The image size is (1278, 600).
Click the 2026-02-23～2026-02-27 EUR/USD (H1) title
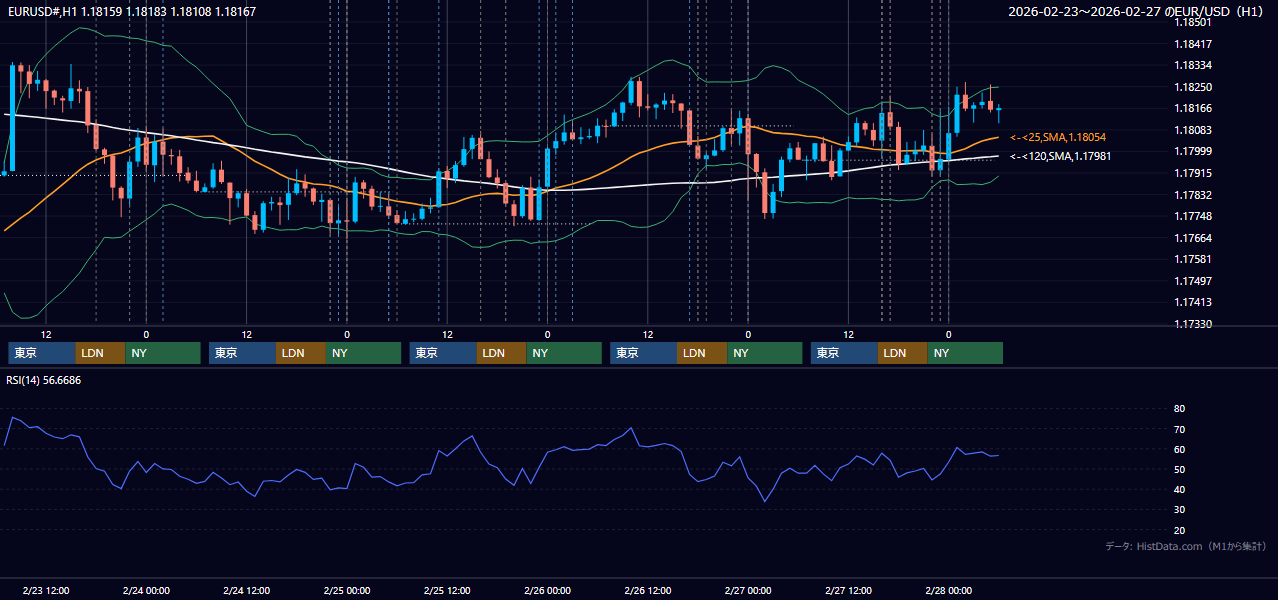click(1137, 12)
